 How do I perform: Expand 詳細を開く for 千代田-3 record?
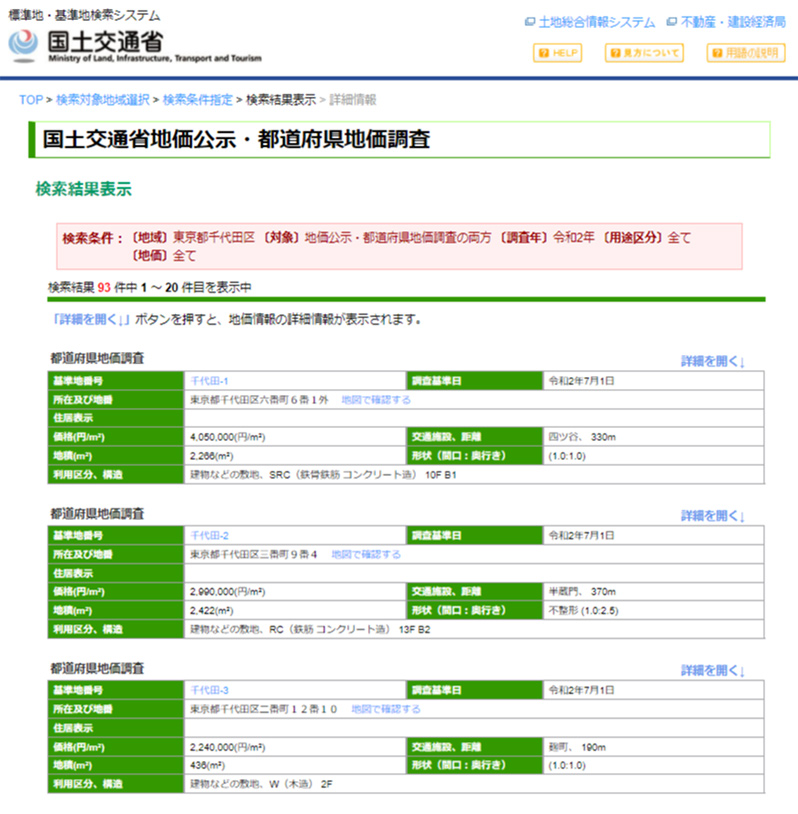pyautogui.click(x=713, y=670)
